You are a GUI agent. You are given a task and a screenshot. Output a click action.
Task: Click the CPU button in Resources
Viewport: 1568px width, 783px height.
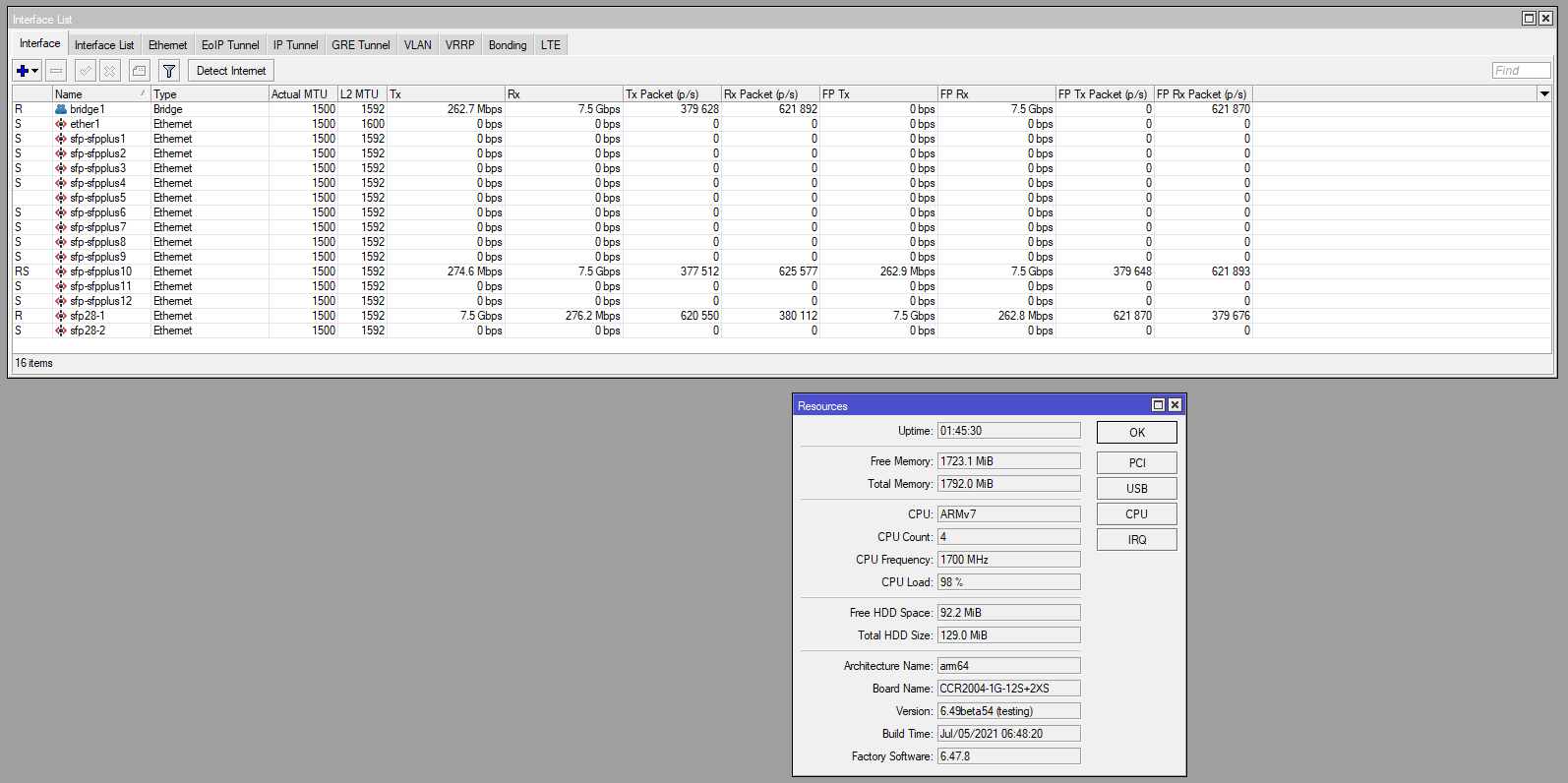point(1137,514)
